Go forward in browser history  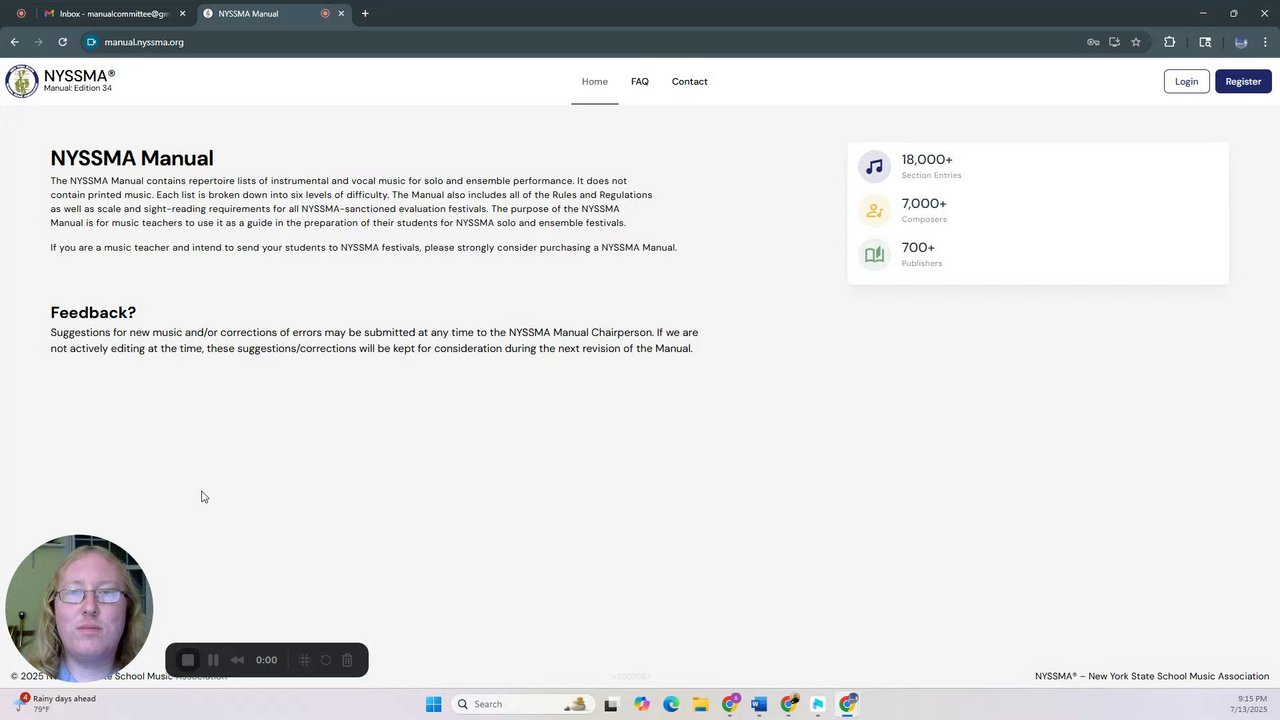coord(38,42)
